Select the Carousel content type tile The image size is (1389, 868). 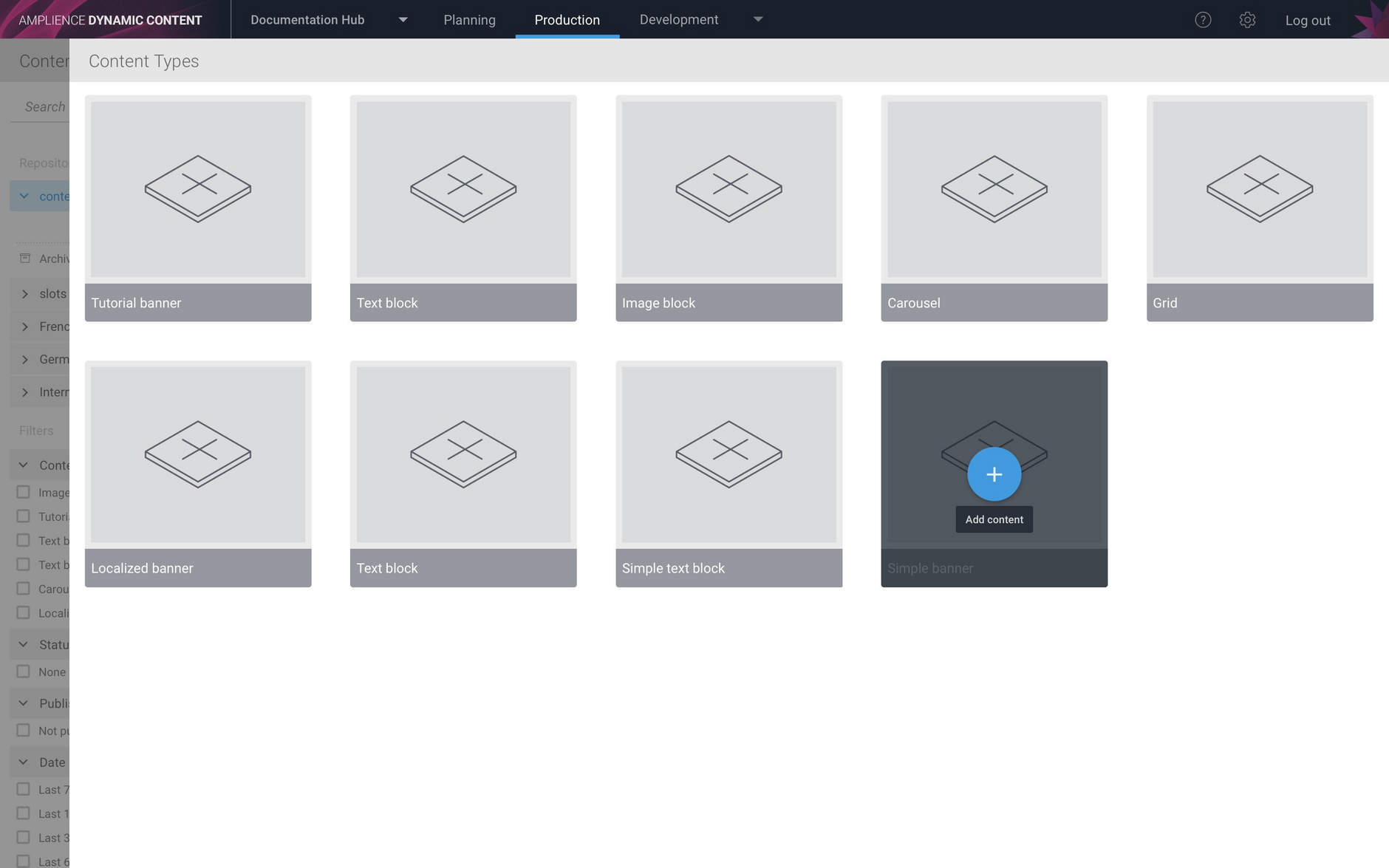click(x=994, y=207)
